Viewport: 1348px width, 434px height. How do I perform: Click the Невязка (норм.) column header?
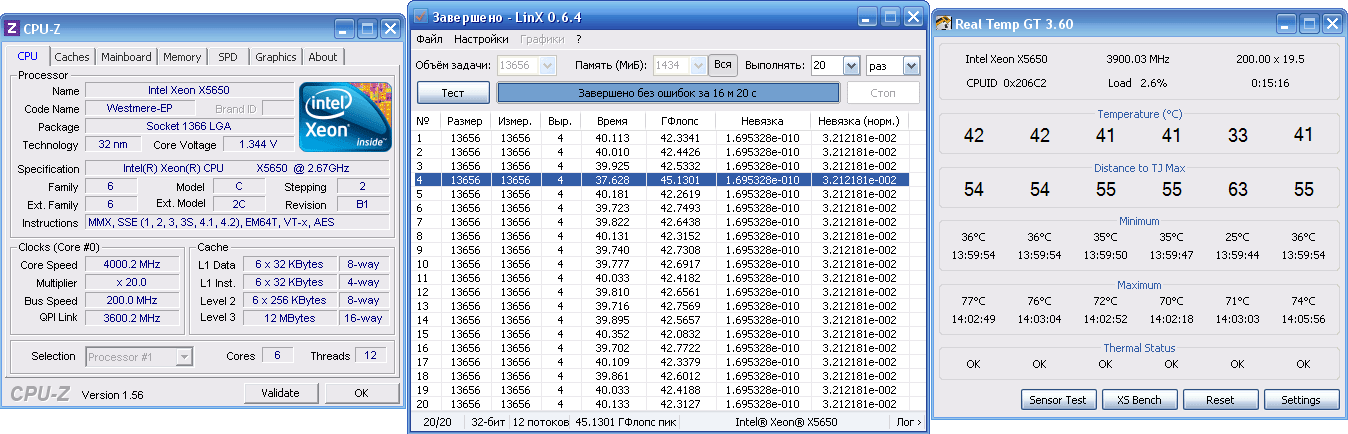coord(858,120)
